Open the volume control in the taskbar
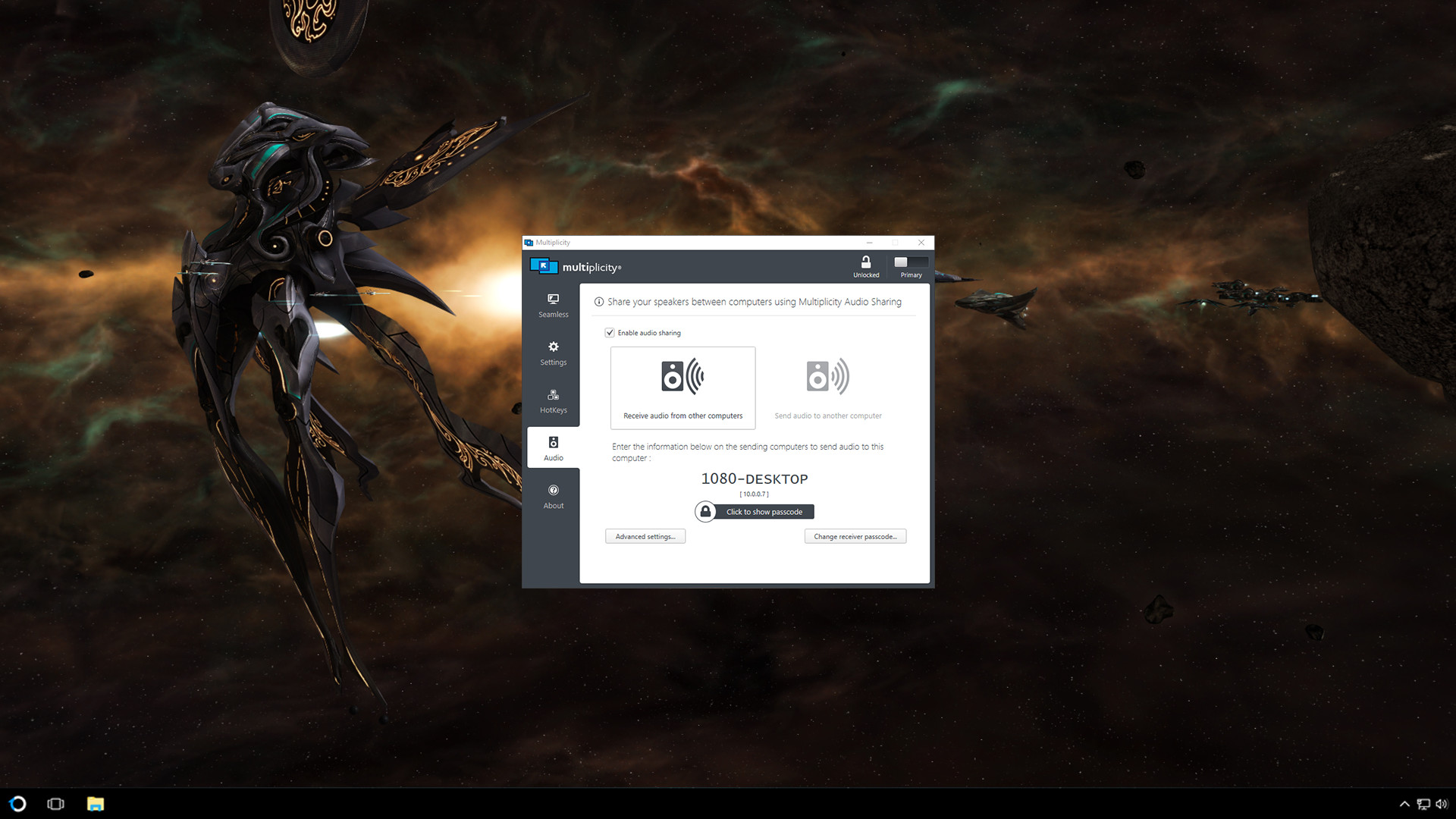This screenshot has height=819, width=1456. pyautogui.click(x=1443, y=804)
